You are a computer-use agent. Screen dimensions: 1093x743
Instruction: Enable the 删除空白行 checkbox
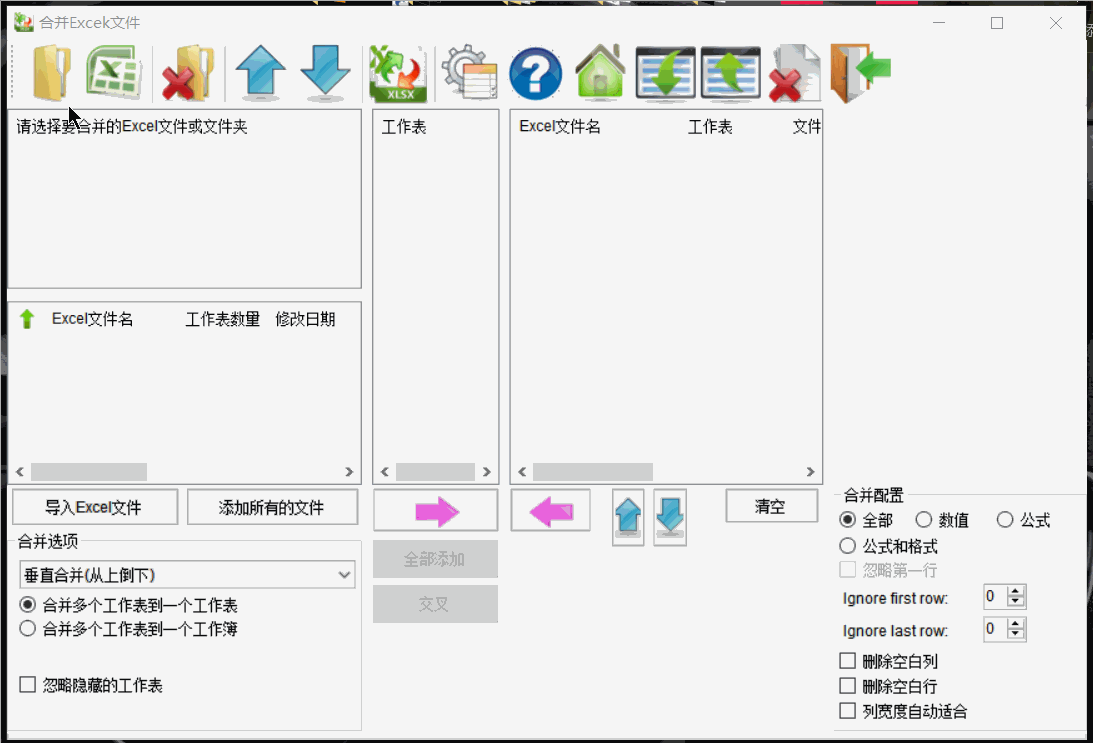pyautogui.click(x=848, y=686)
